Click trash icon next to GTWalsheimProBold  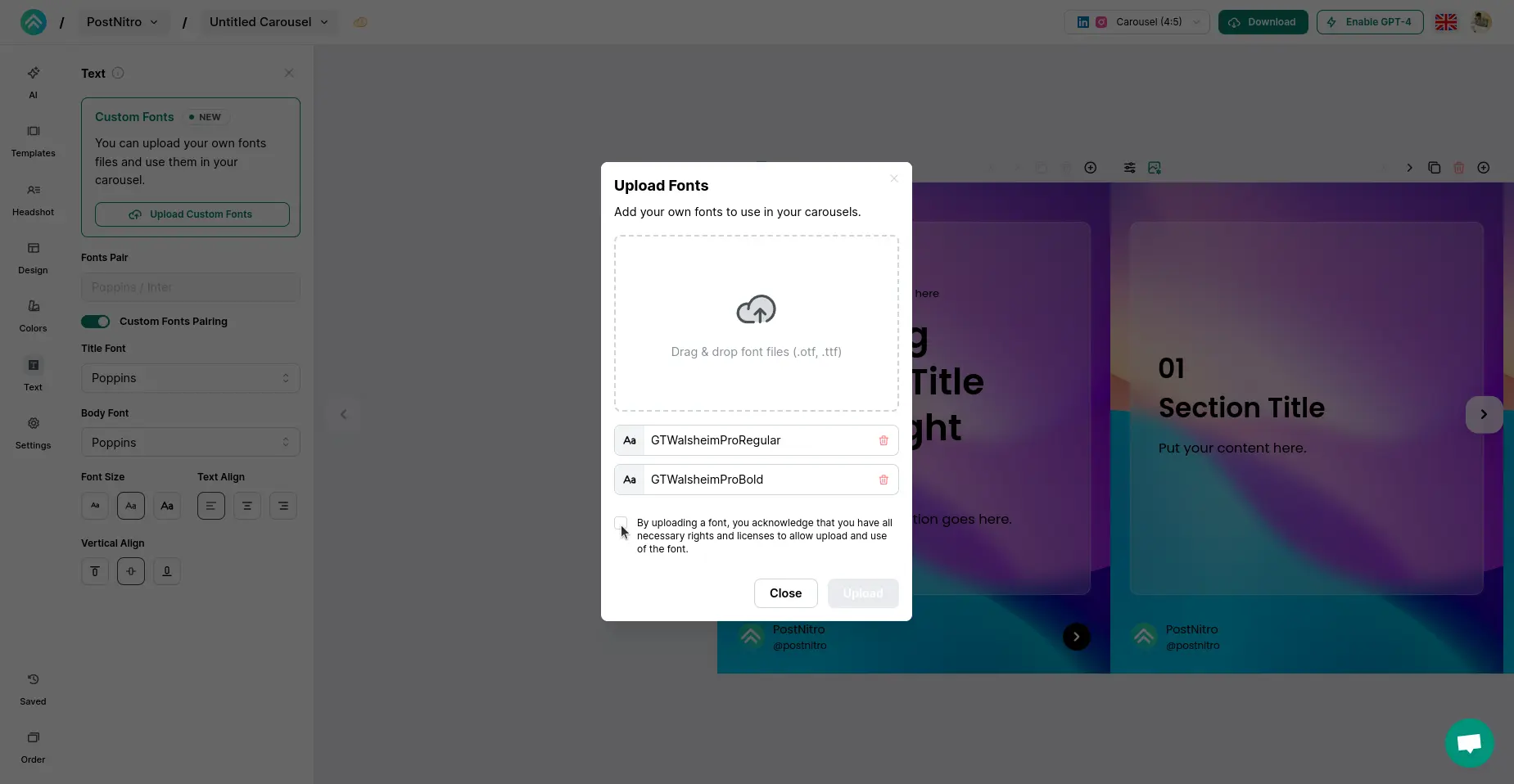pyautogui.click(x=884, y=480)
